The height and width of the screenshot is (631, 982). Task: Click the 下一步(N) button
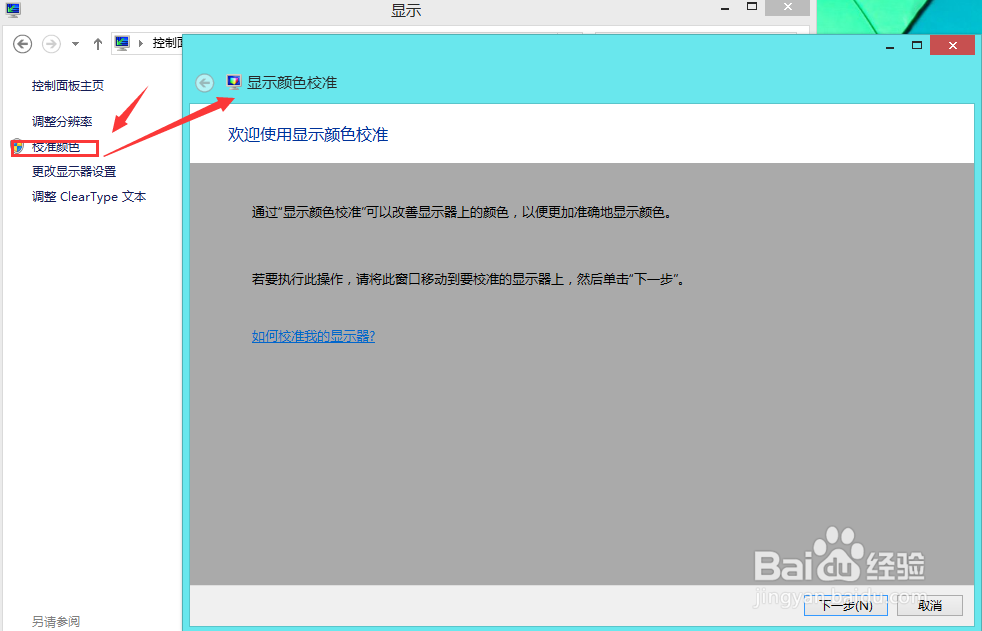coord(845,606)
